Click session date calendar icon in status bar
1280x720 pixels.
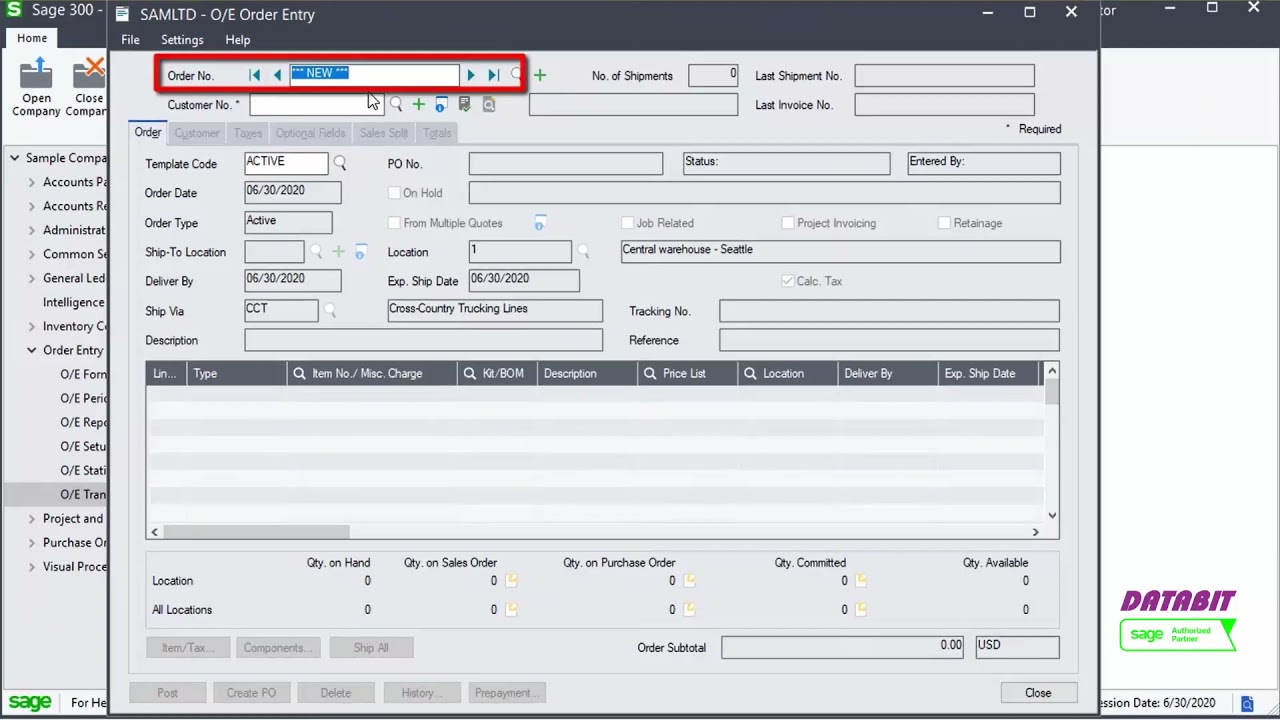(1247, 704)
